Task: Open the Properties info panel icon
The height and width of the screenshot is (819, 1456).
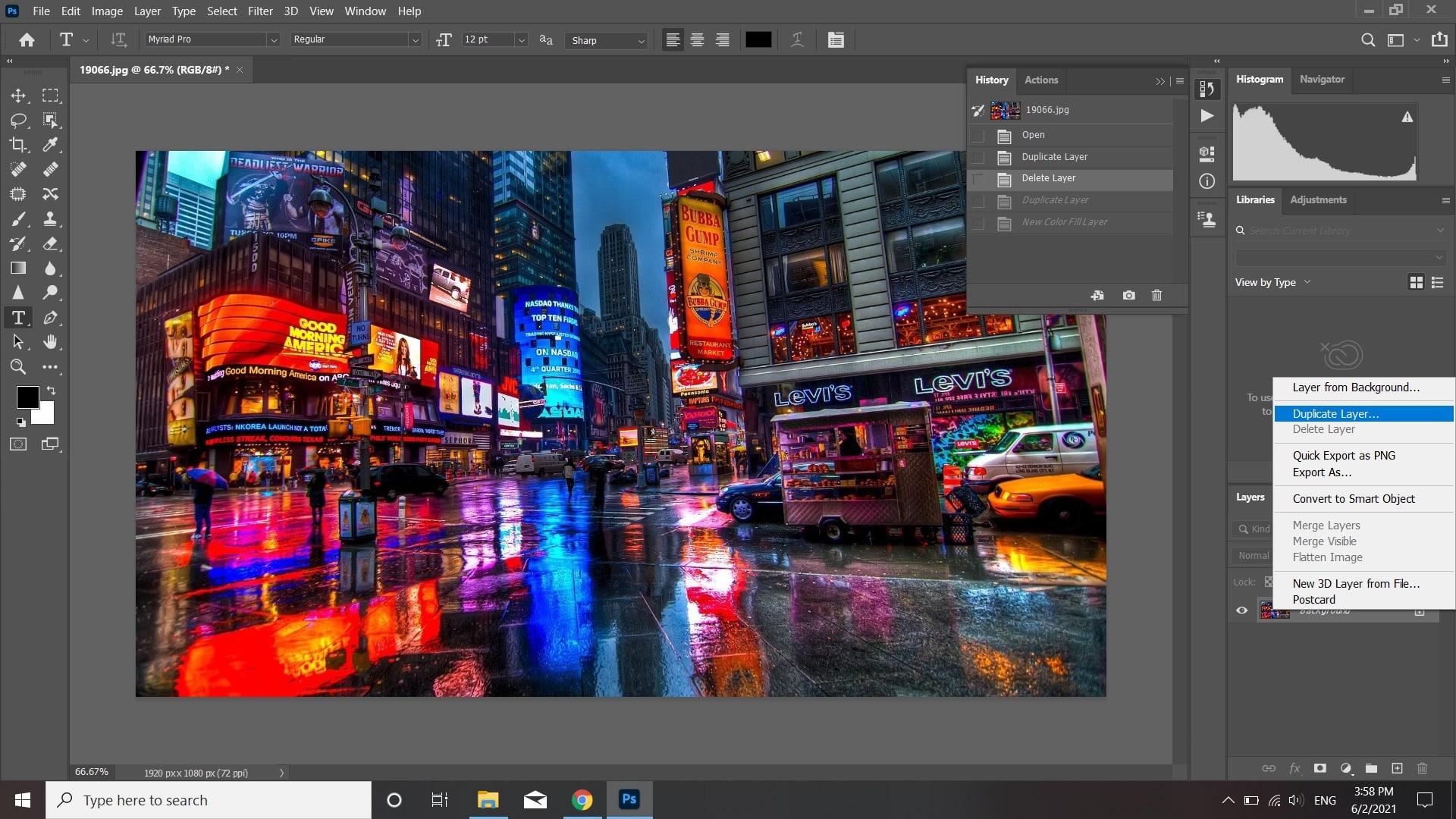Action: (x=1207, y=181)
